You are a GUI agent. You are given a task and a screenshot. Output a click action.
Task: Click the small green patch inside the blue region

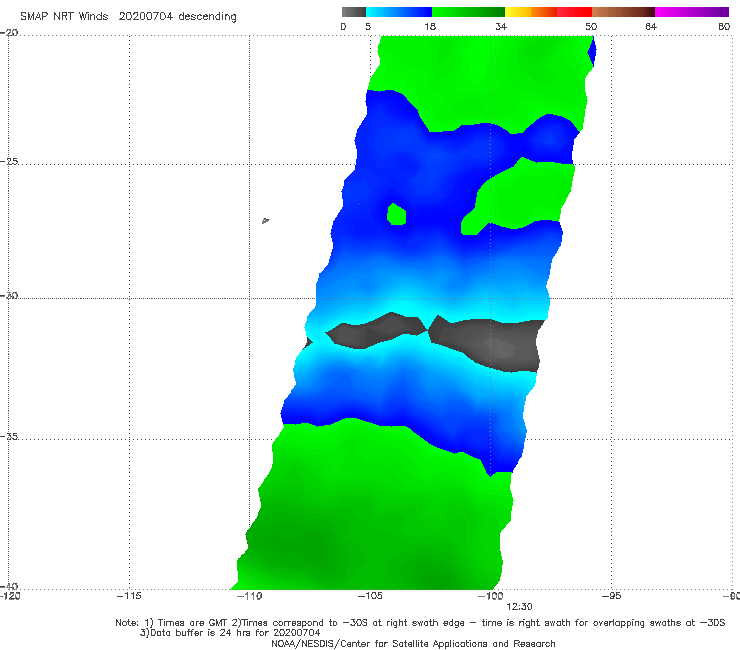point(396,214)
